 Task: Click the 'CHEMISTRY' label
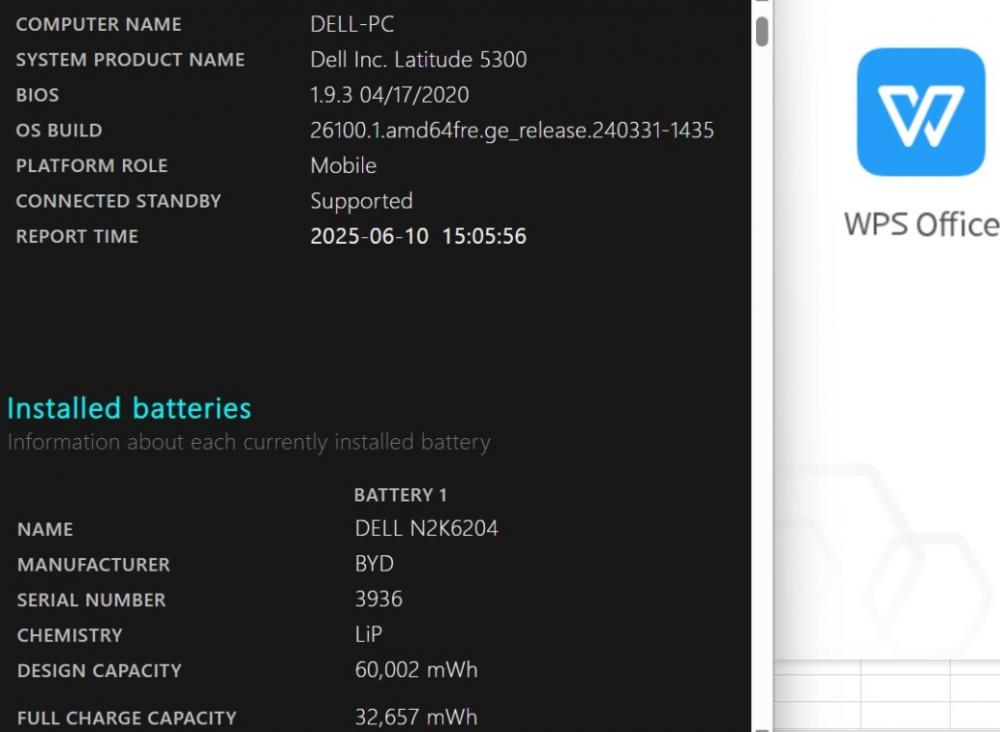coord(70,636)
